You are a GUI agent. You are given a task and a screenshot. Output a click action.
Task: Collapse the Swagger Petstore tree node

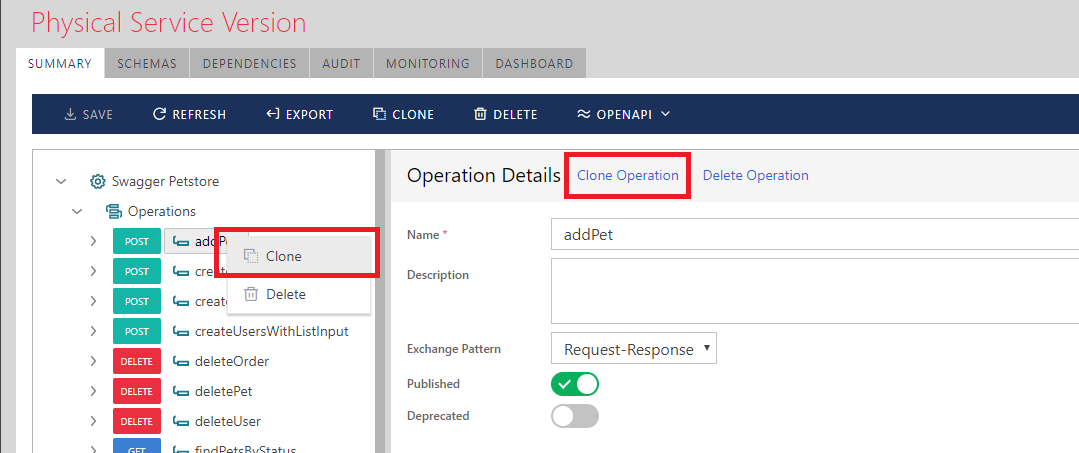[62, 182]
